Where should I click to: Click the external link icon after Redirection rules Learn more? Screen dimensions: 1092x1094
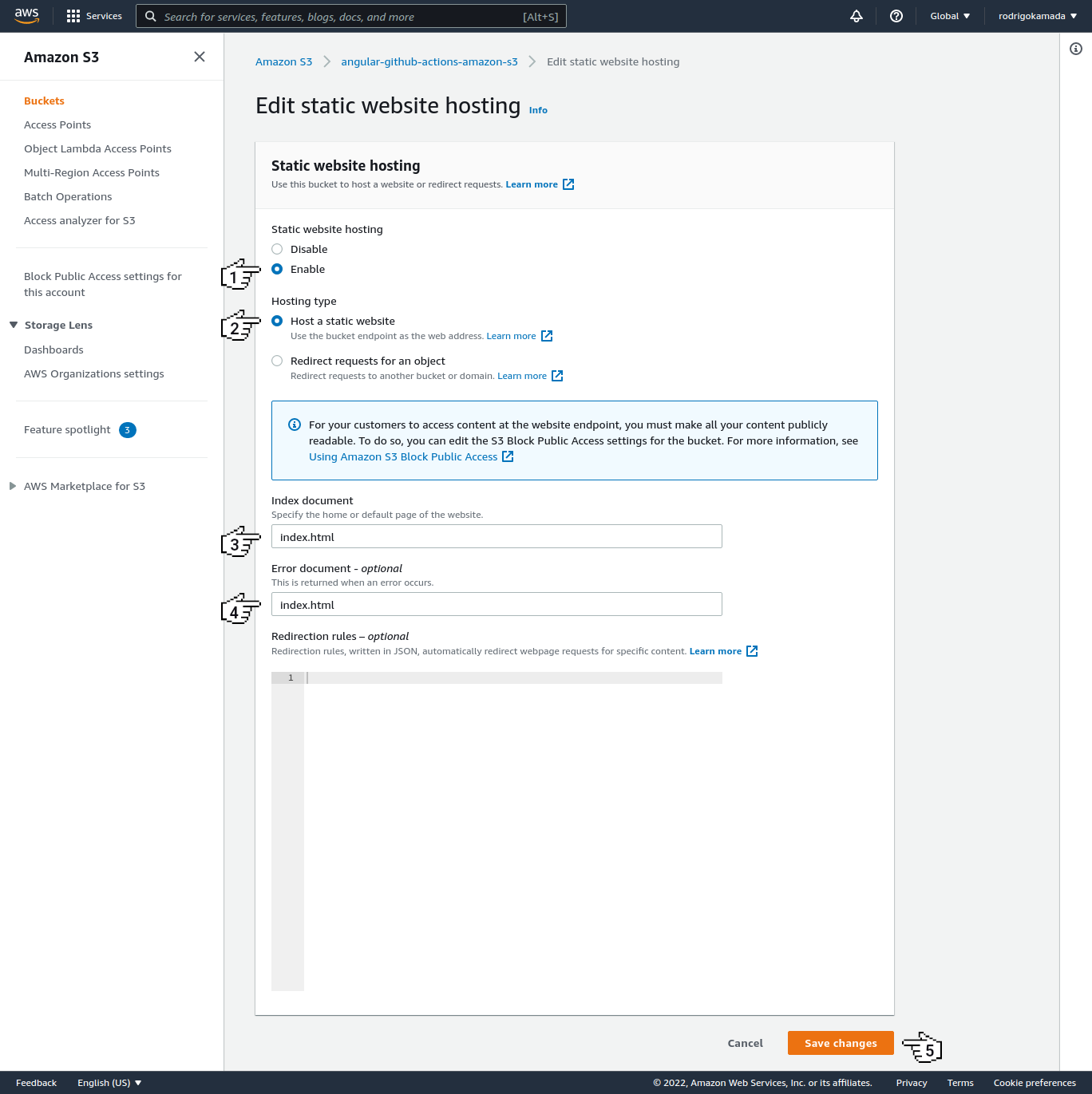click(x=751, y=650)
